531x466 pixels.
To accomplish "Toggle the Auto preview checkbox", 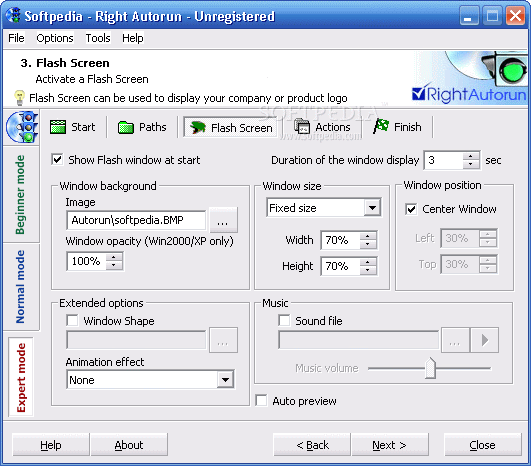I will pyautogui.click(x=261, y=400).
